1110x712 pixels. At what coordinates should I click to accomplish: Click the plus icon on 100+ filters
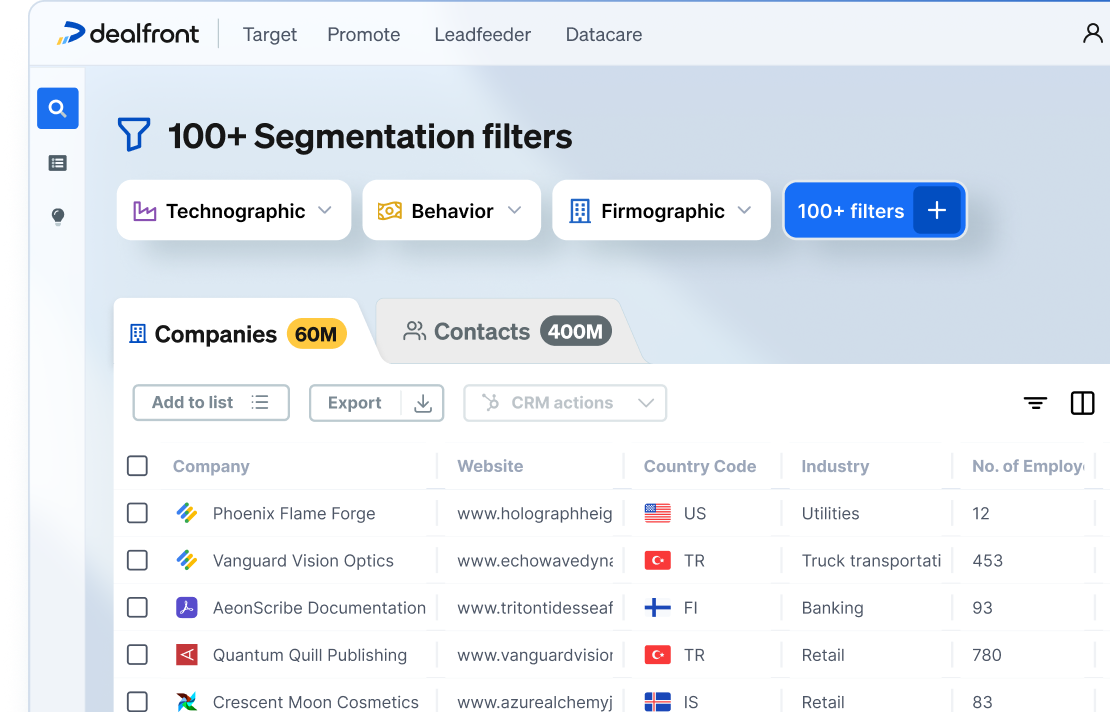pos(937,210)
